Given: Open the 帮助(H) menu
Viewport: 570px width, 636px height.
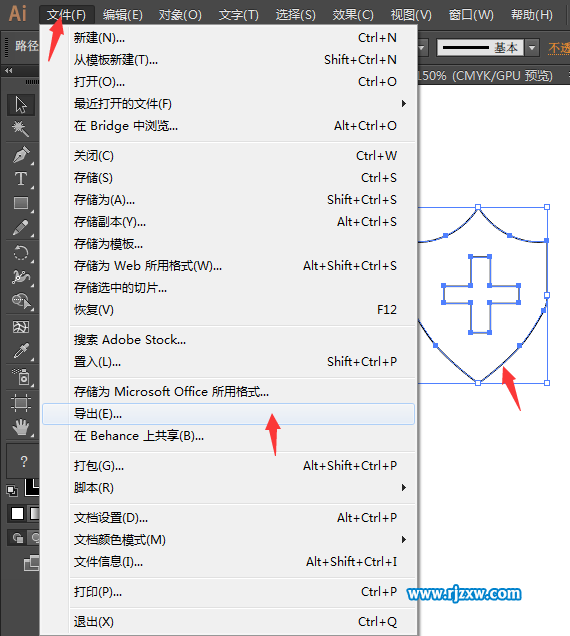Looking at the screenshot, I should [531, 15].
